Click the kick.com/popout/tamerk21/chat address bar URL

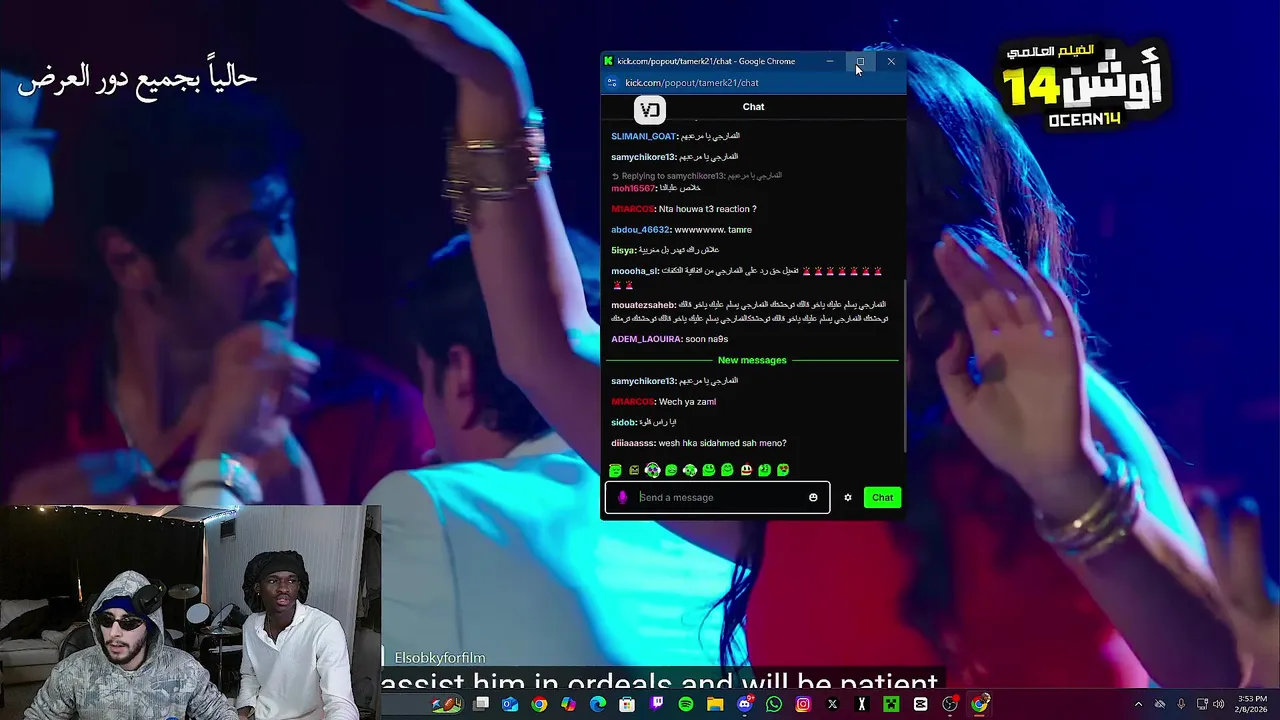pyautogui.click(x=692, y=83)
